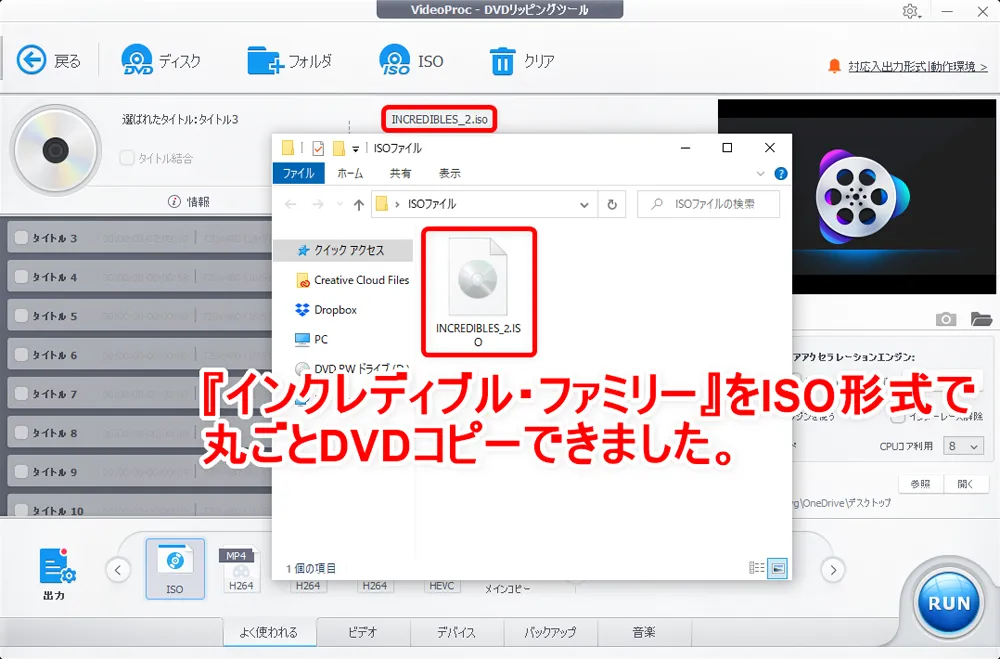Navigate back in the Explorer window
This screenshot has height=659, width=1000.
291,205
